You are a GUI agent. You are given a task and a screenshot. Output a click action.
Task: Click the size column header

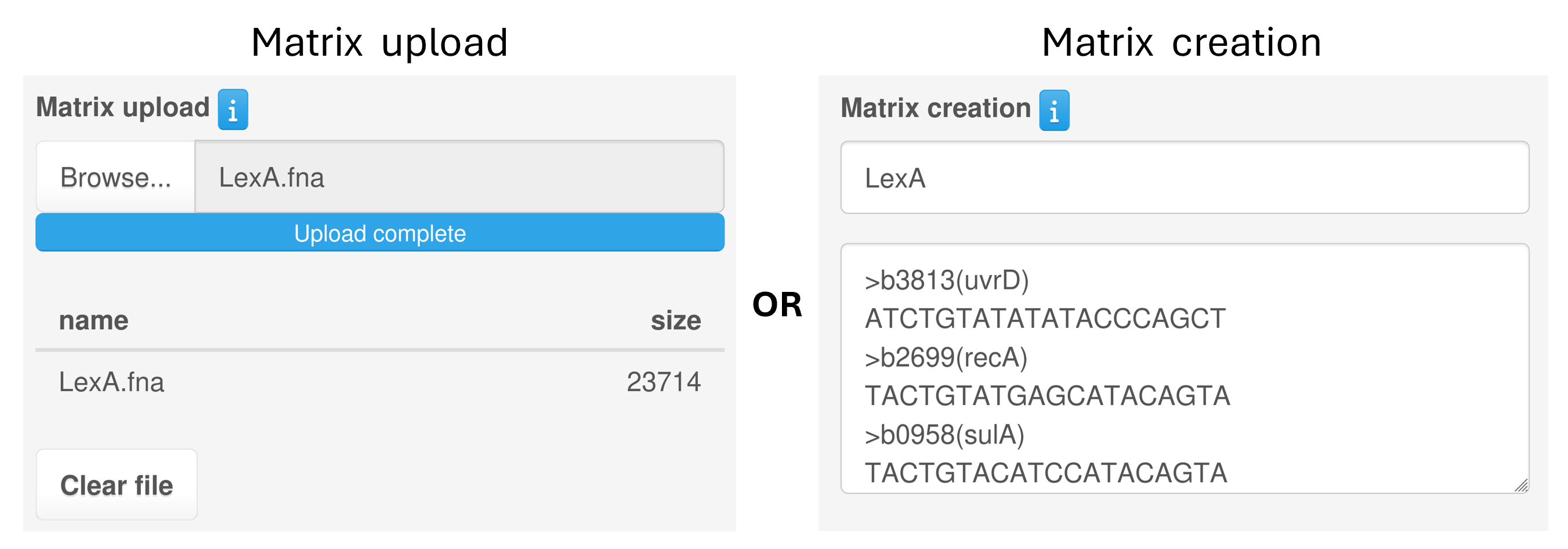coord(675,320)
